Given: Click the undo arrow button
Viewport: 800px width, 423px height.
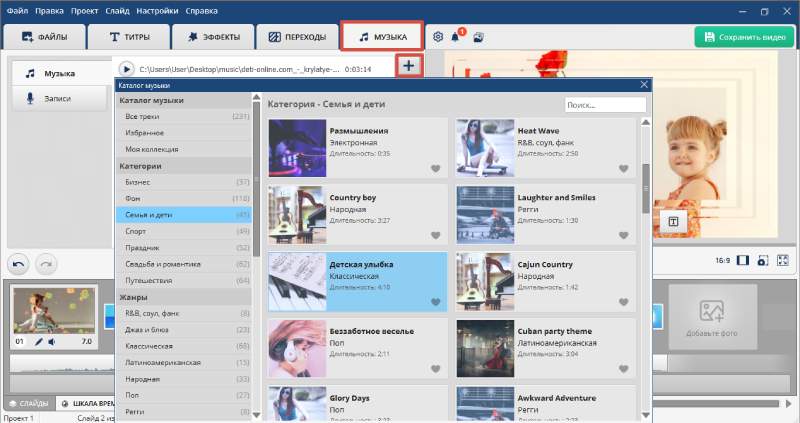Looking at the screenshot, I should coord(18,264).
